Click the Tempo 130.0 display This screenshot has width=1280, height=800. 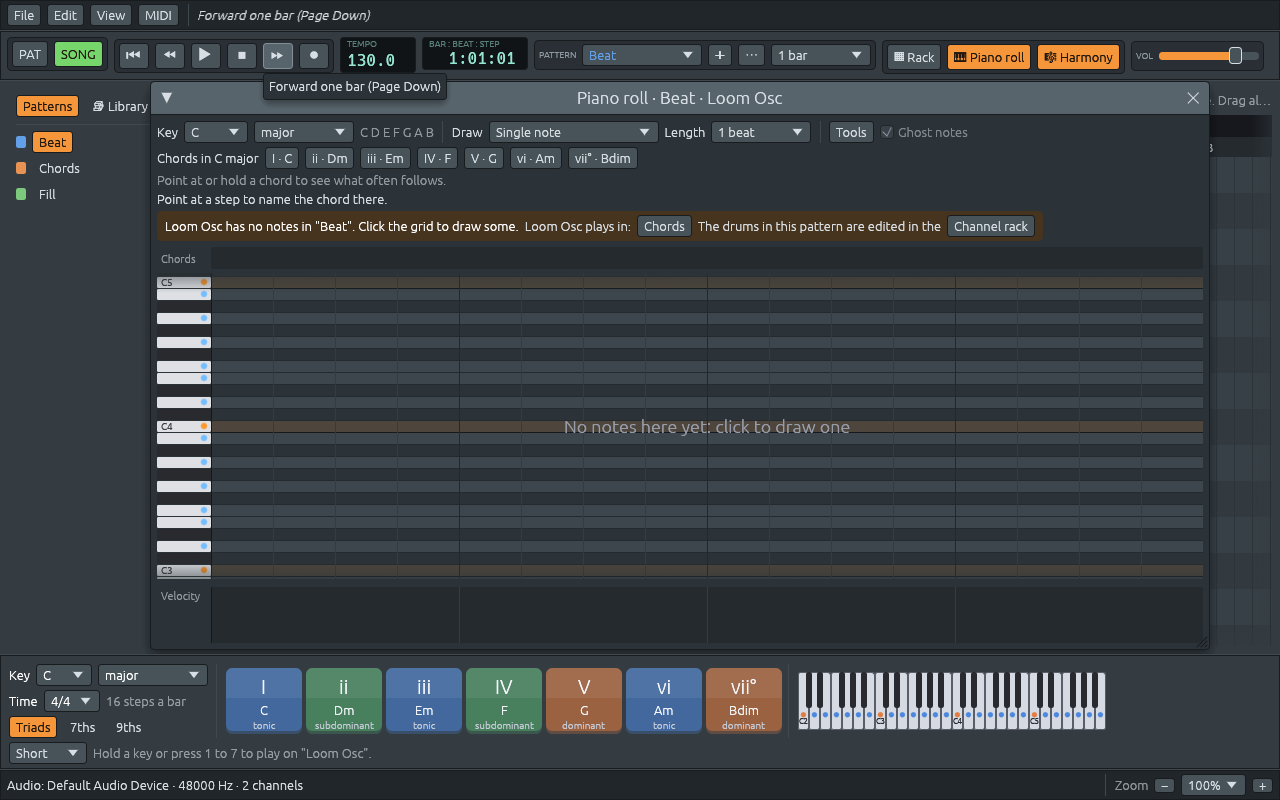(378, 55)
